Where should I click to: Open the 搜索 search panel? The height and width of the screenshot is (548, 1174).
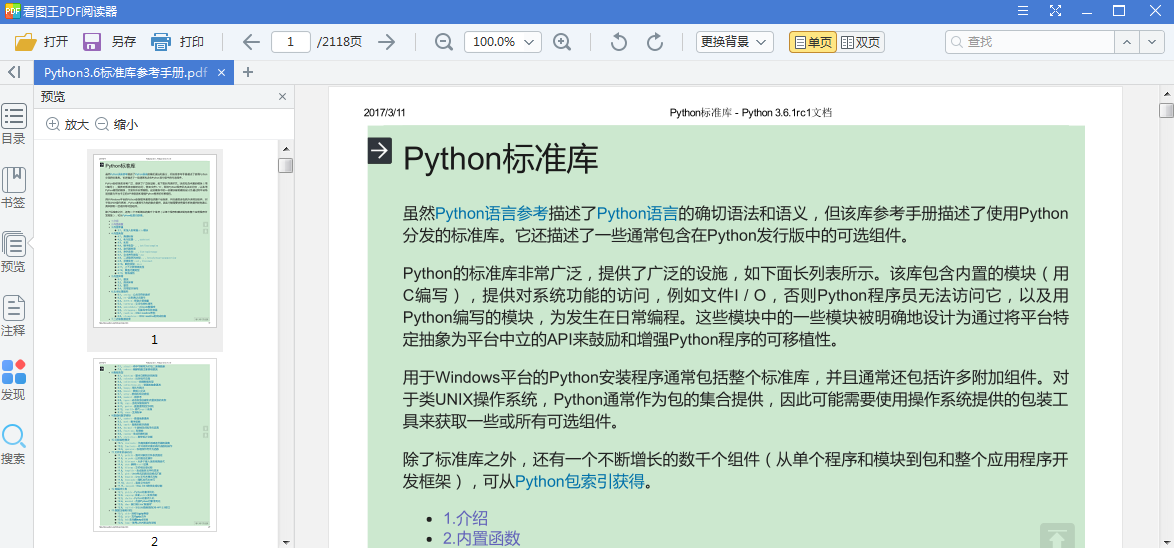click(x=13, y=445)
